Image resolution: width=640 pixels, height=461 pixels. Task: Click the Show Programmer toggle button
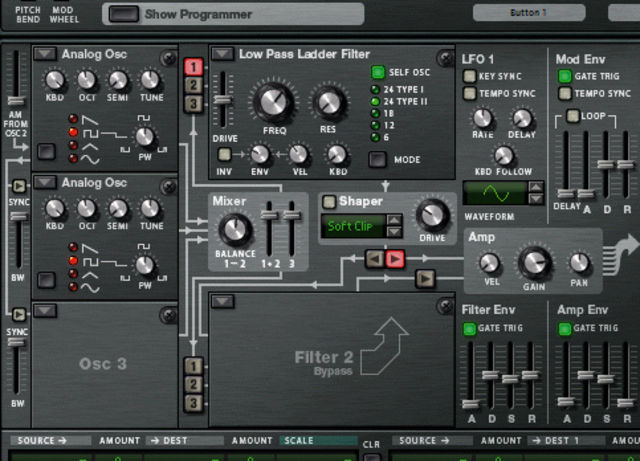click(x=124, y=14)
